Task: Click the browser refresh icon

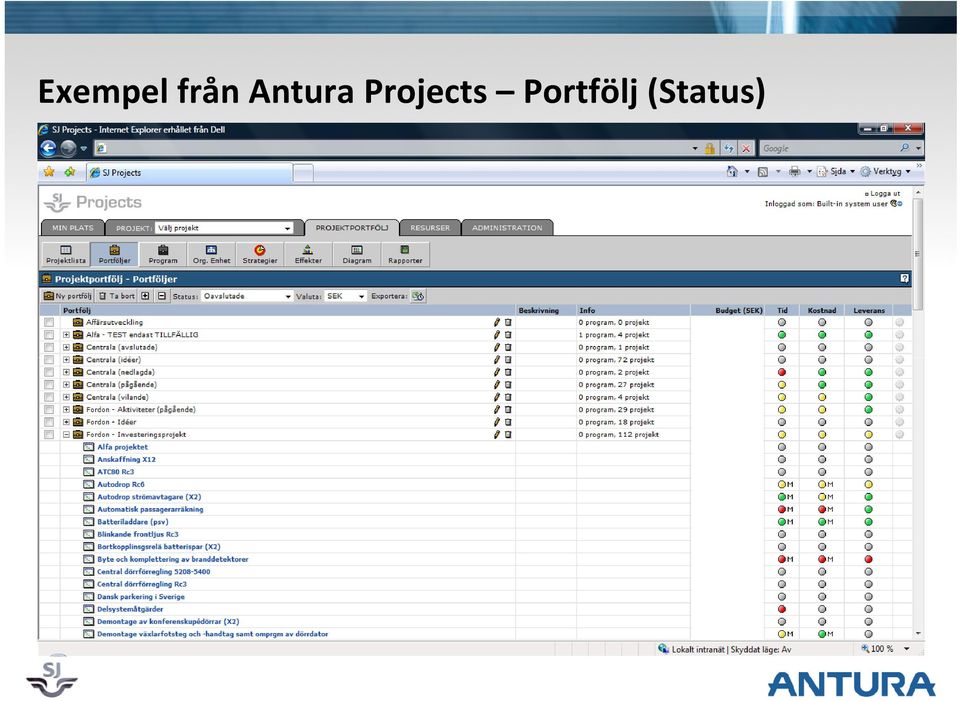Action: pyautogui.click(x=729, y=148)
